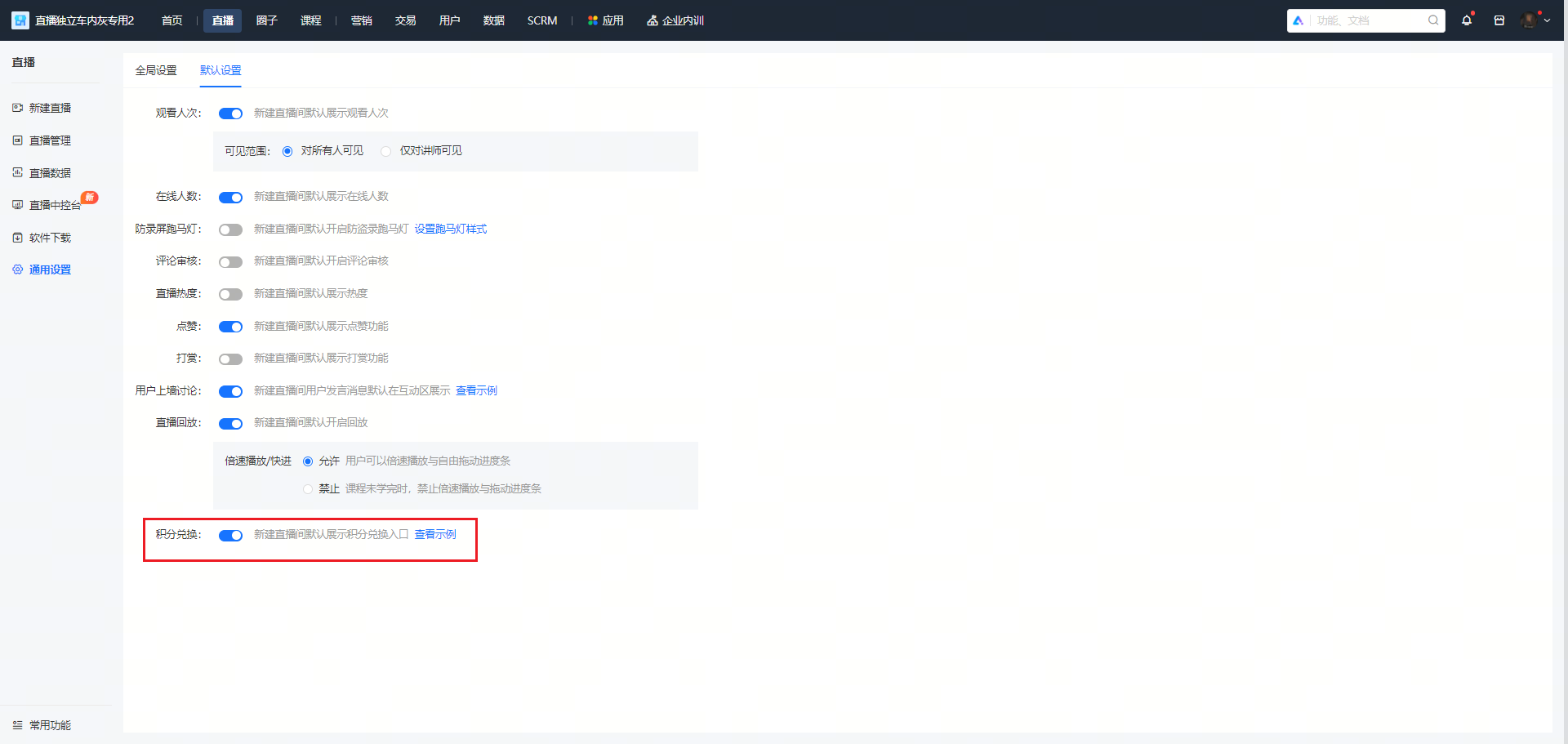Toggle the 观看人次 switch
This screenshot has width=1568, height=744.
[230, 114]
